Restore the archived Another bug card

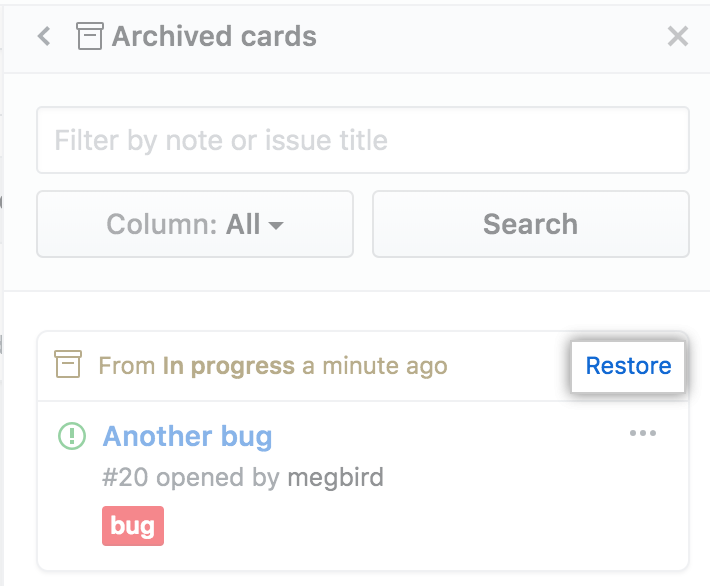[x=628, y=366]
